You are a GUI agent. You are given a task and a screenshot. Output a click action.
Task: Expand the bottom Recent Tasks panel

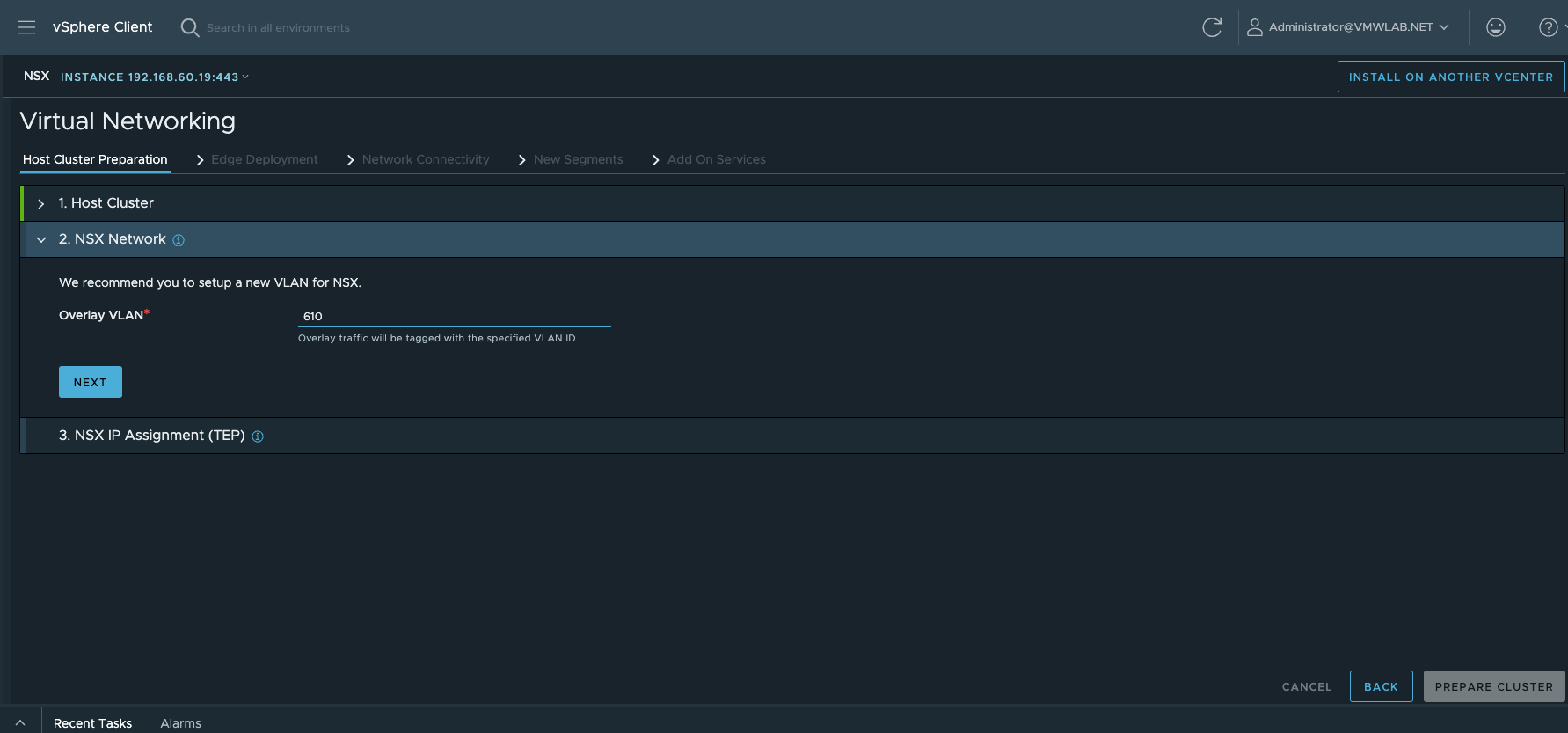click(20, 722)
